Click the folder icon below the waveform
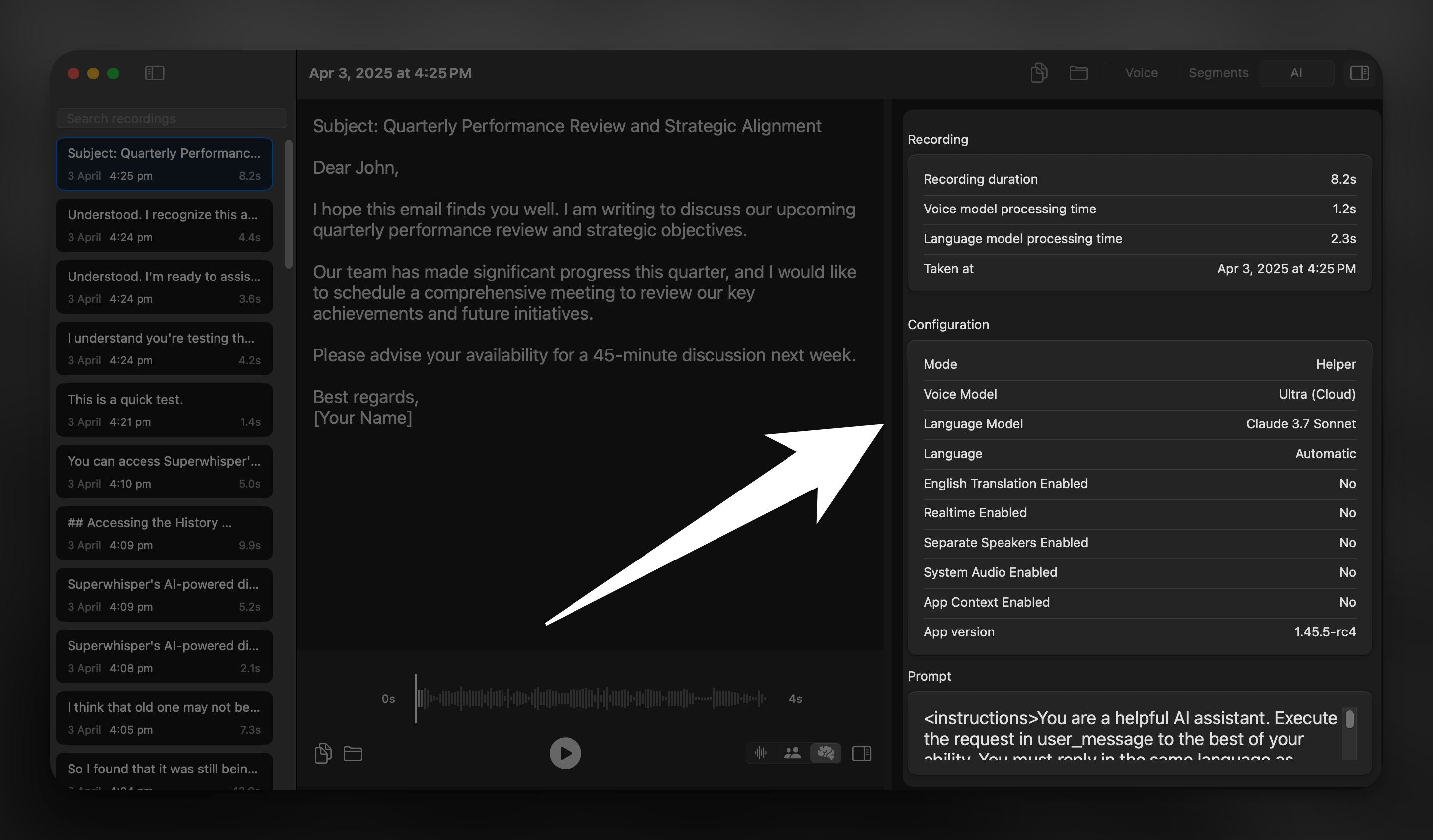The image size is (1433, 840). point(353,754)
